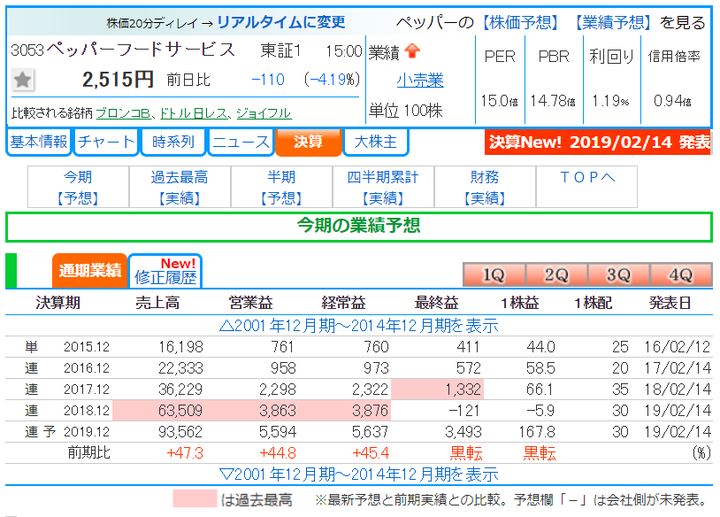Select the 通期業績 tab
Image resolution: width=720 pixels, height=517 pixels.
point(90,271)
